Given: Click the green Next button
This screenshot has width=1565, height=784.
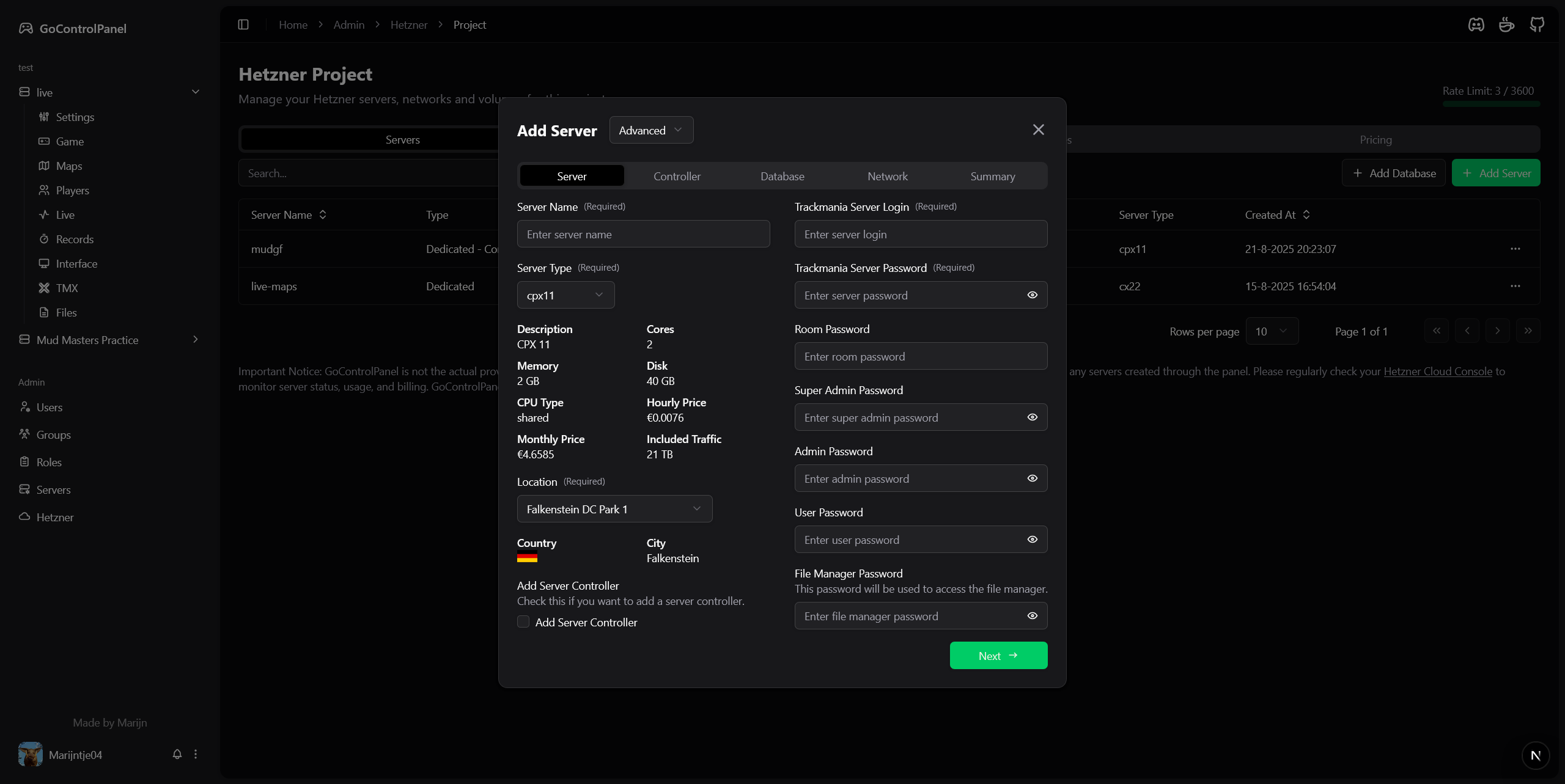Looking at the screenshot, I should (998, 655).
